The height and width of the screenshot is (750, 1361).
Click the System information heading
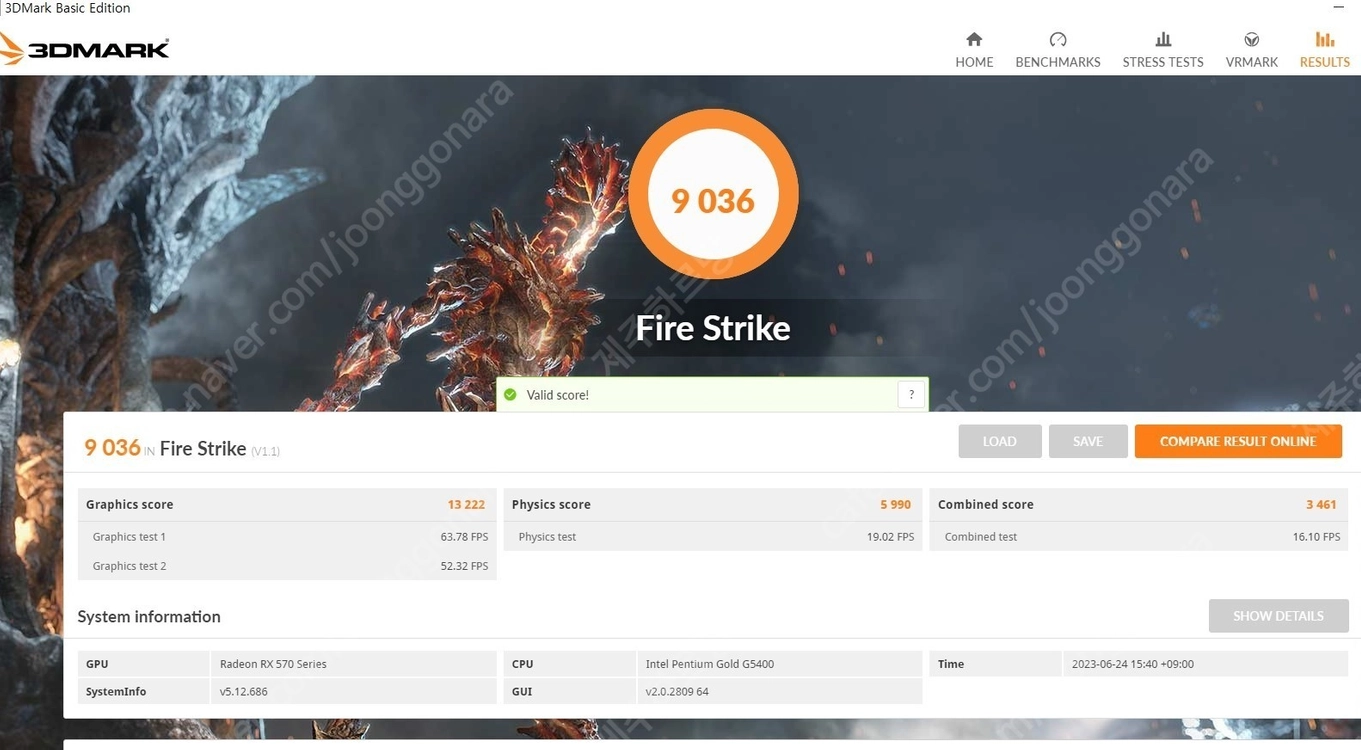[x=149, y=617]
